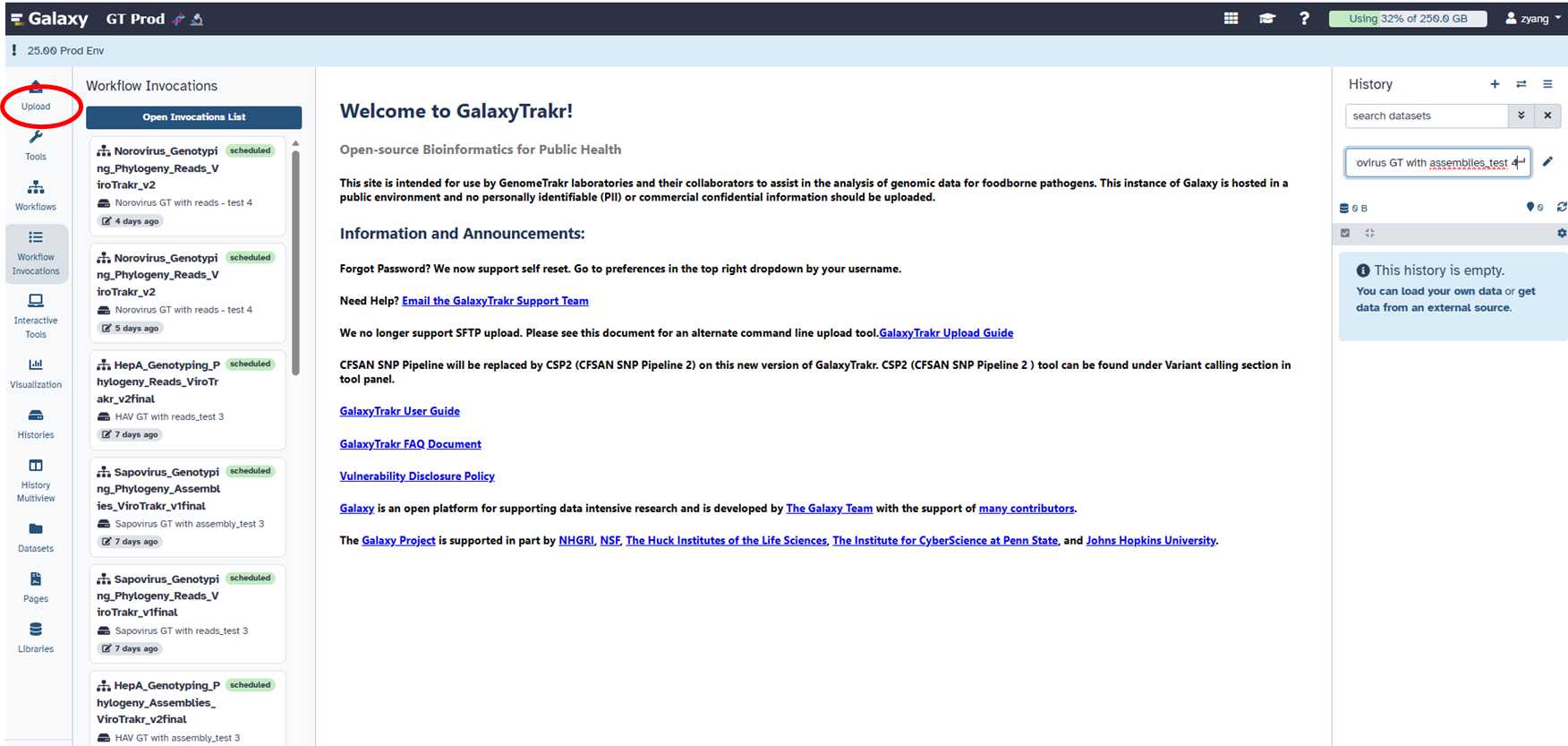The height and width of the screenshot is (746, 1568).
Task: Open the GalaxyTrakr User Guide link
Action: coord(399,411)
